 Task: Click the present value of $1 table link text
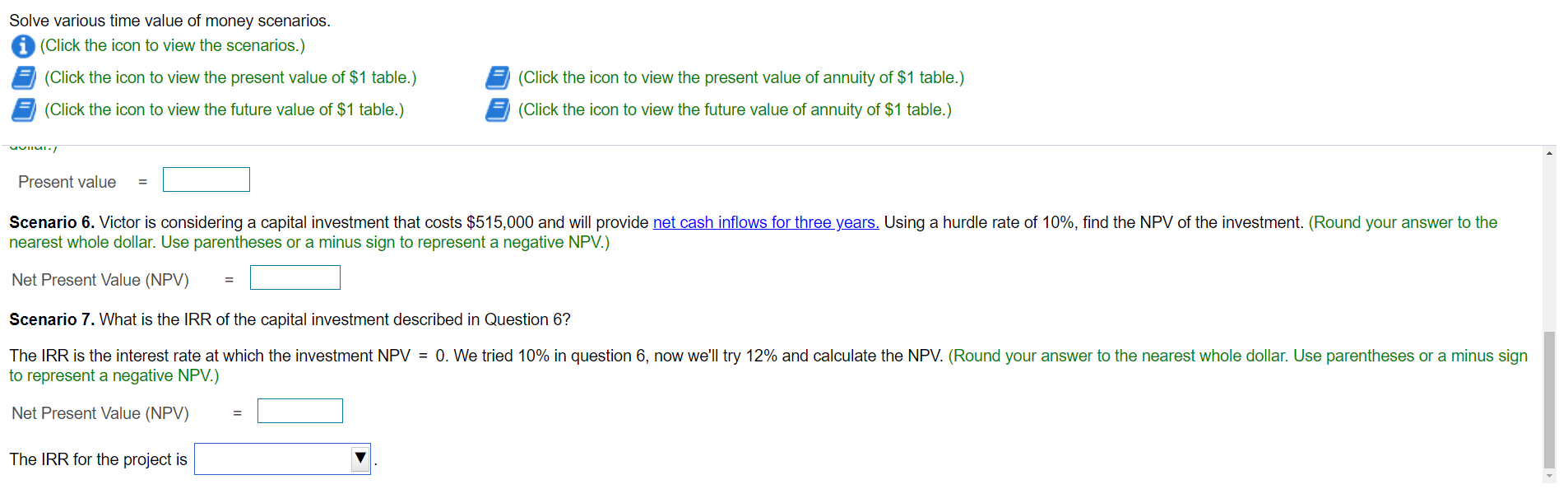[230, 77]
